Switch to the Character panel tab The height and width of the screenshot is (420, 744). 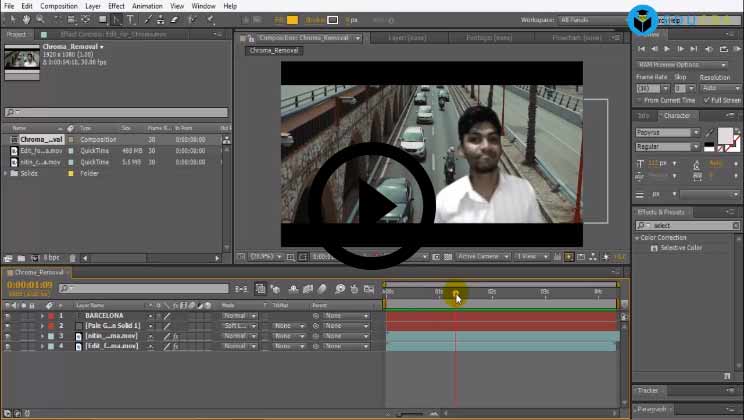[x=677, y=115]
